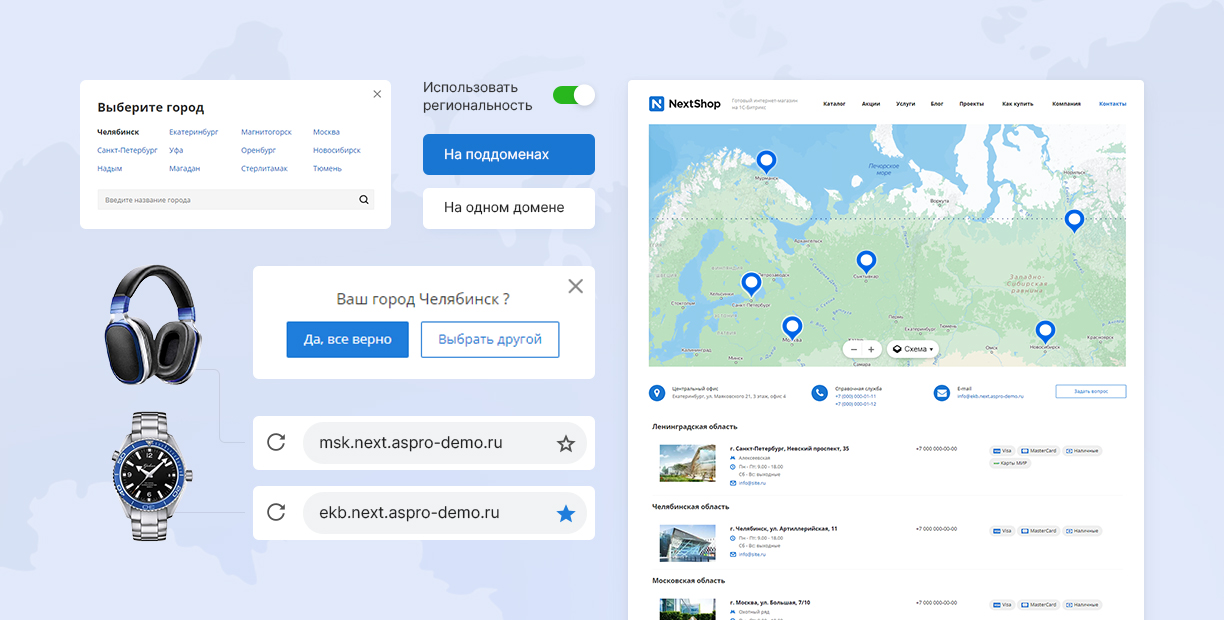The width and height of the screenshot is (1224, 620).
Task: Star the msk.next.aspro-demo.ru address
Action: tap(566, 442)
